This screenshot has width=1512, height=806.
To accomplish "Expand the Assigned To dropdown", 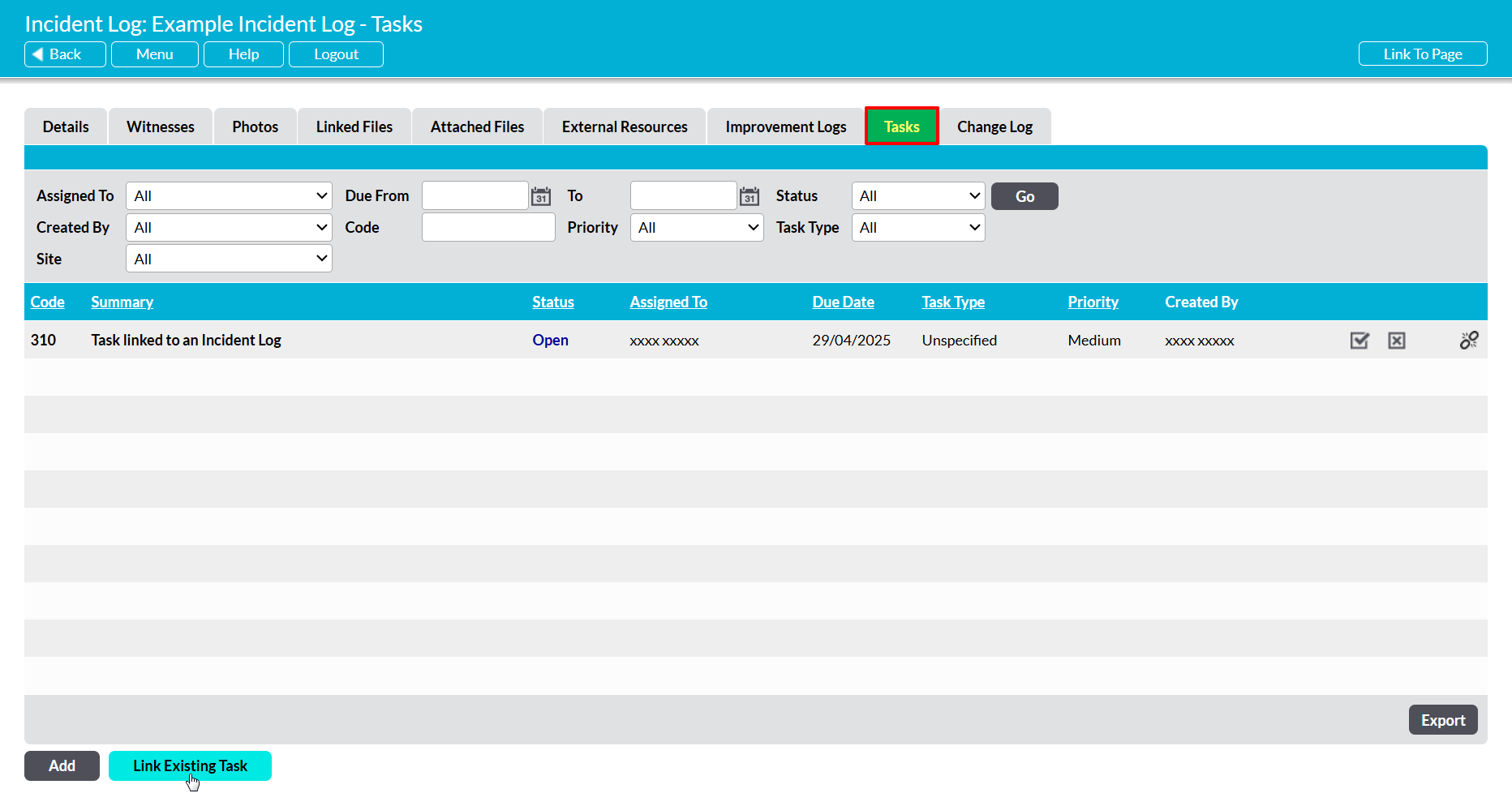I will pyautogui.click(x=229, y=195).
